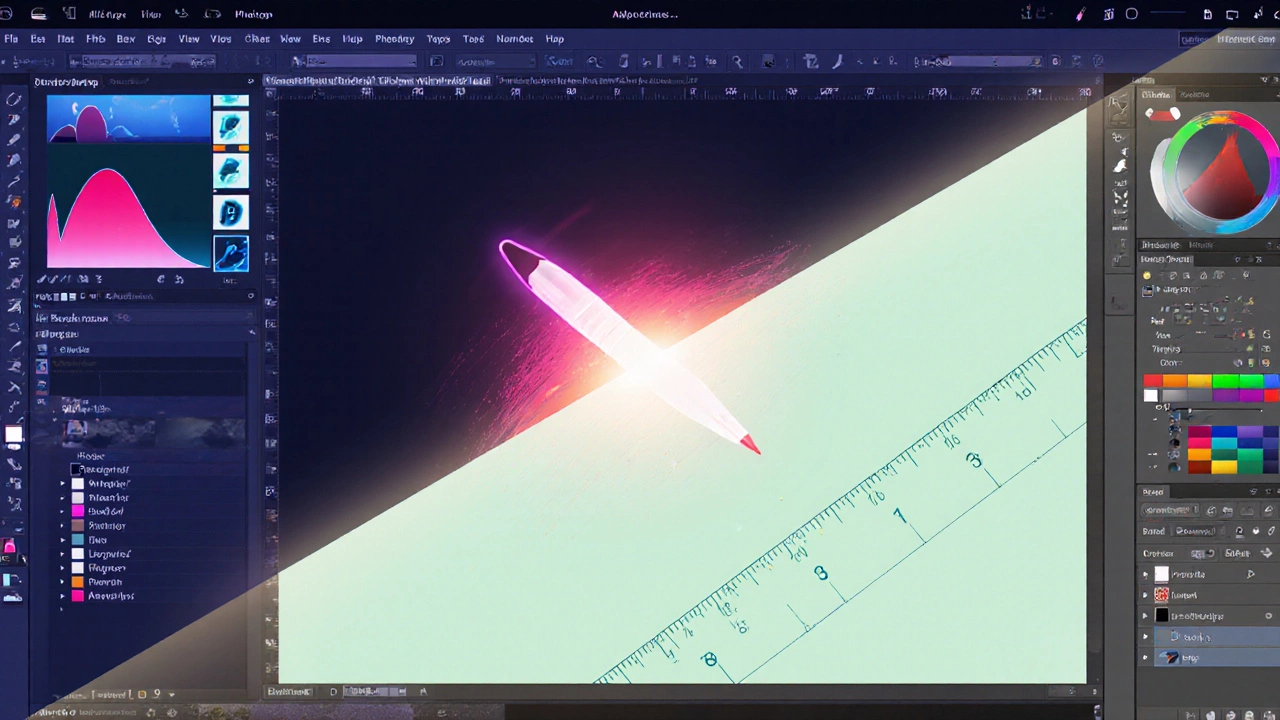Image resolution: width=1280 pixels, height=720 pixels.
Task: Click the active document tab above the canvas
Action: point(378,80)
